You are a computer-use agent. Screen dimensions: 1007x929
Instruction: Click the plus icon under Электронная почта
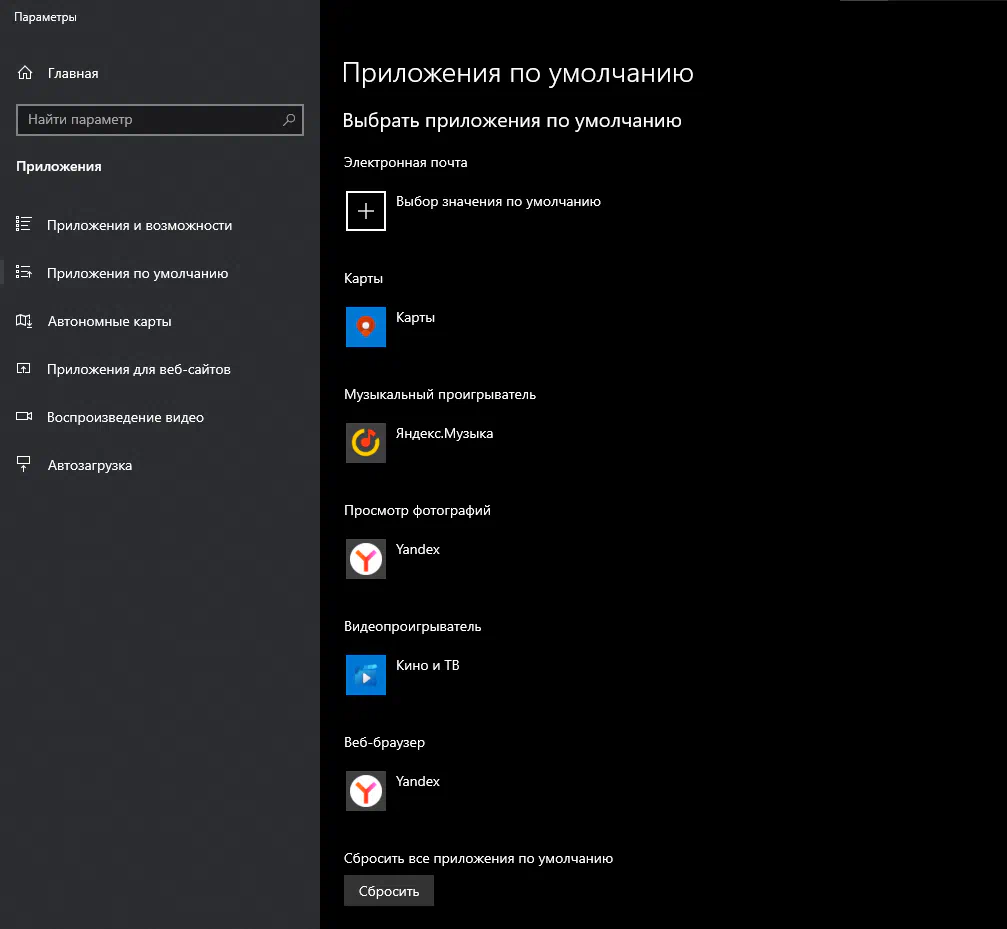click(x=365, y=211)
